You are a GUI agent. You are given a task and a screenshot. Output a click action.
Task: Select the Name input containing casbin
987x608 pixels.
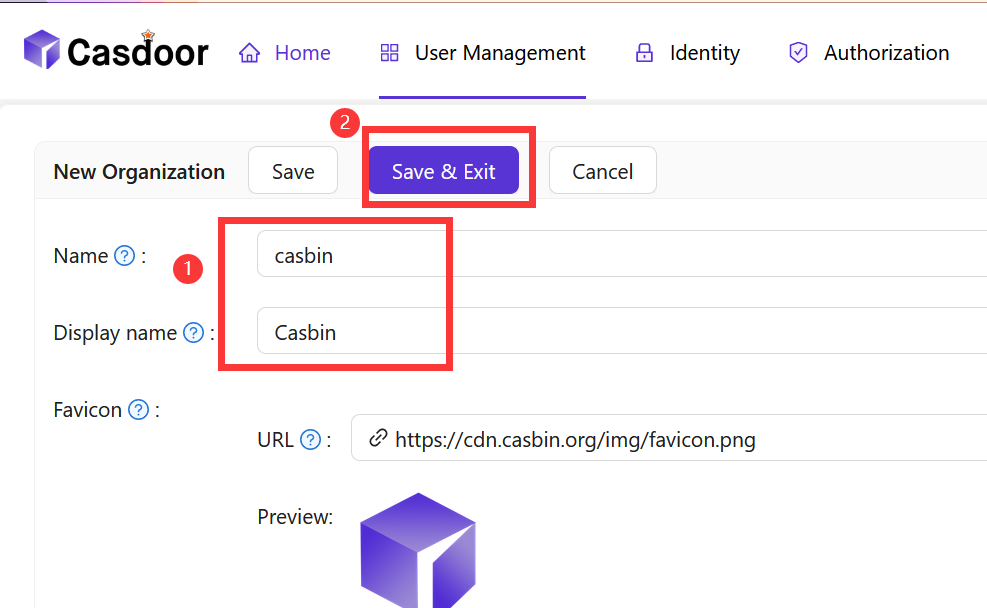point(352,255)
